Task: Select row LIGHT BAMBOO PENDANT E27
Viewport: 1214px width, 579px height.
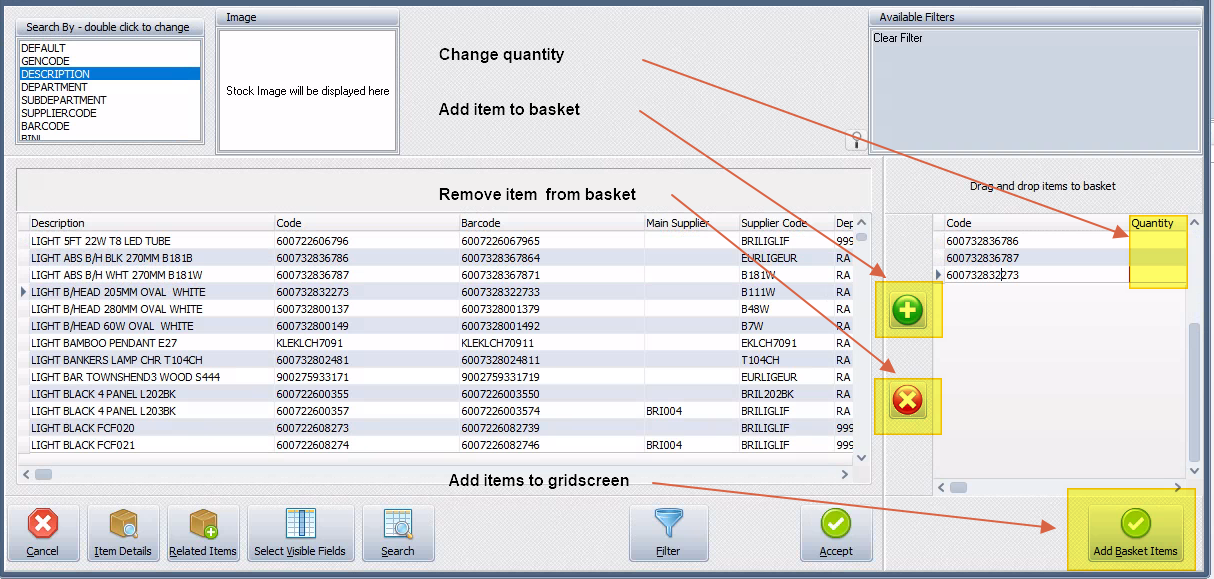Action: 435,343
